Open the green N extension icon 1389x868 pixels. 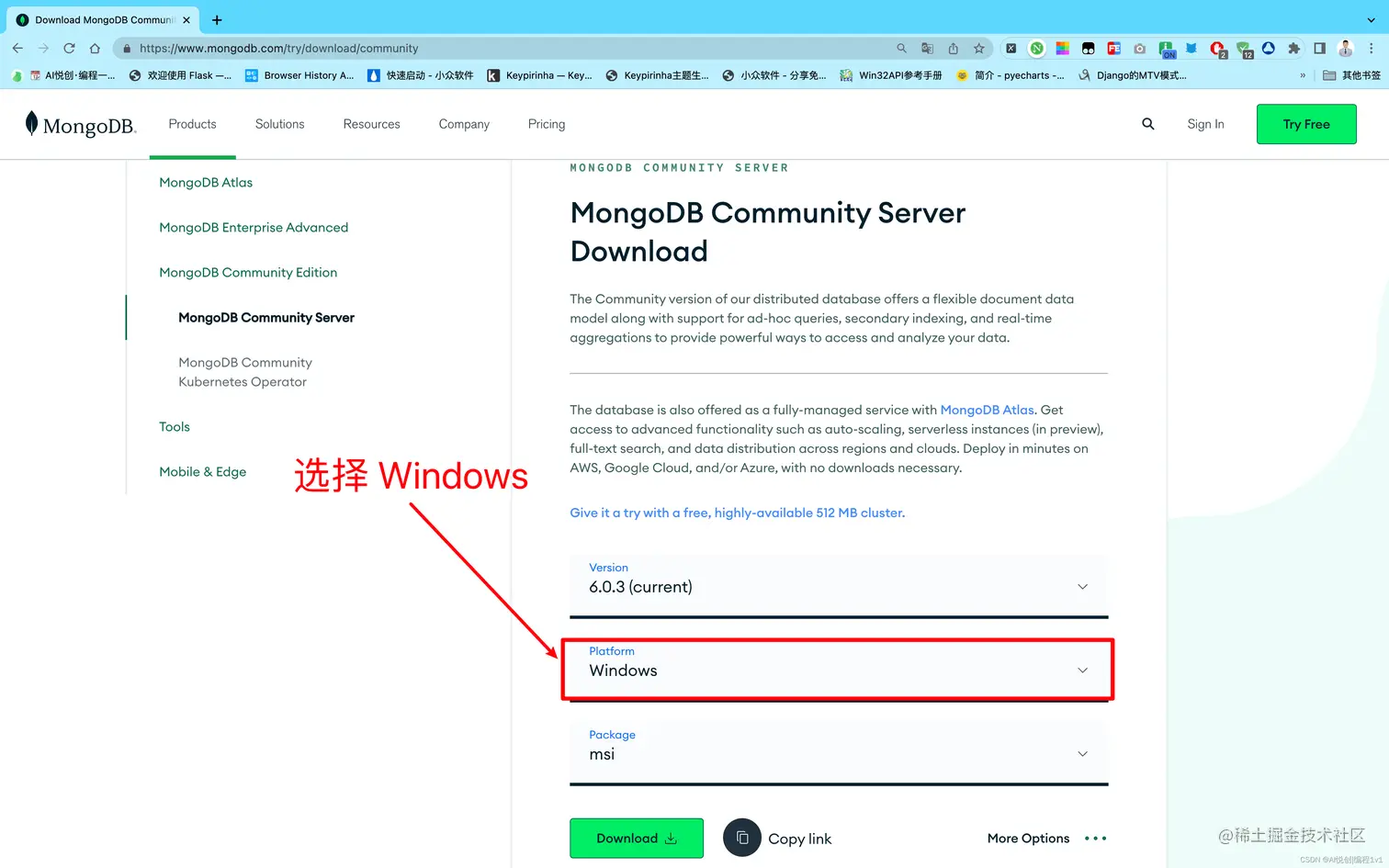[x=1036, y=48]
